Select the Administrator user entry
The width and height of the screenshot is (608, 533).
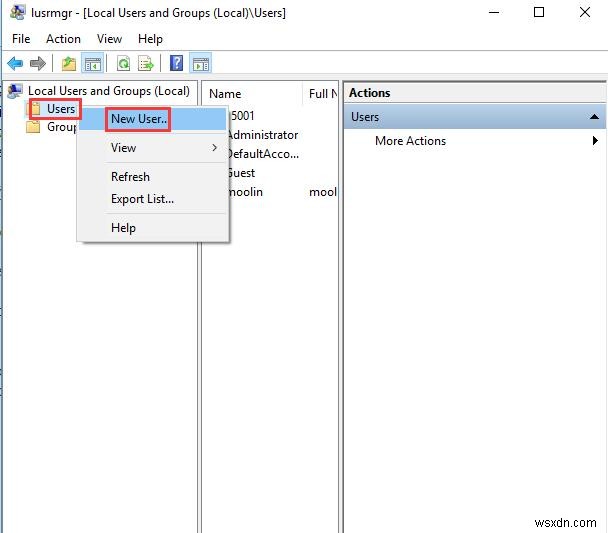pos(263,135)
